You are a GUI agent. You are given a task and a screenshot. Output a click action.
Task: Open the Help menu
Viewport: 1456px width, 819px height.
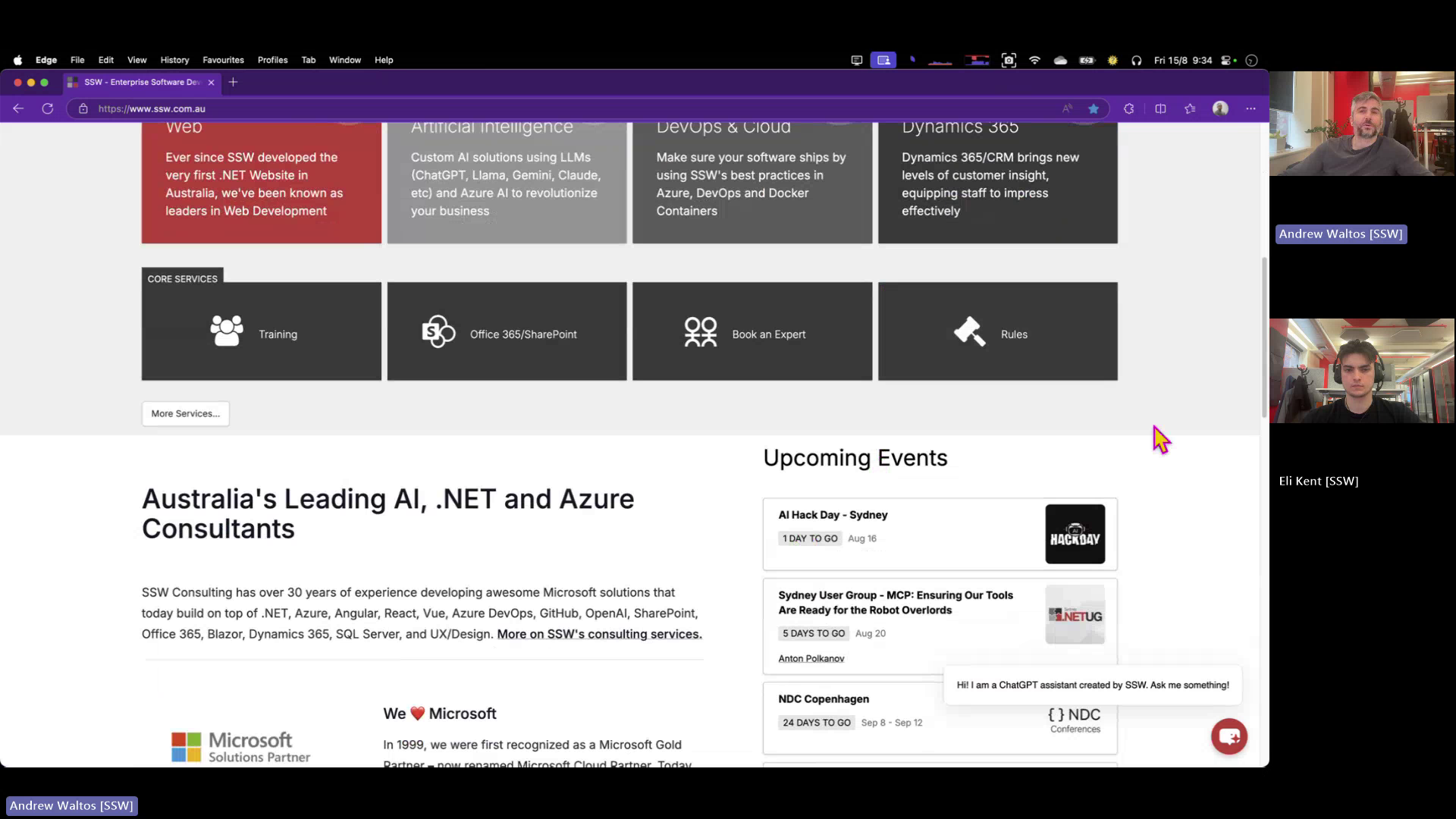click(x=384, y=60)
